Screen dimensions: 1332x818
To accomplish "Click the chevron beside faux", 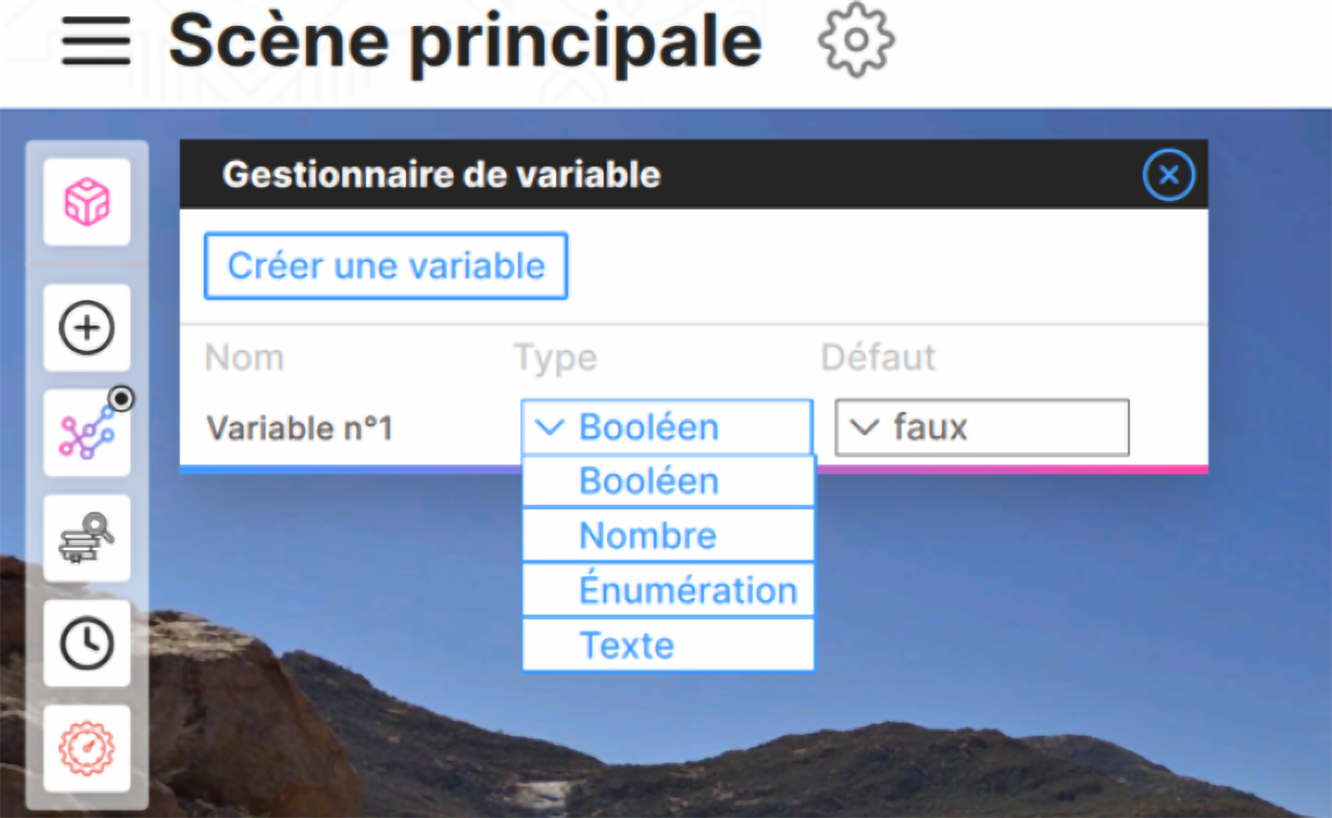I will pos(866,427).
